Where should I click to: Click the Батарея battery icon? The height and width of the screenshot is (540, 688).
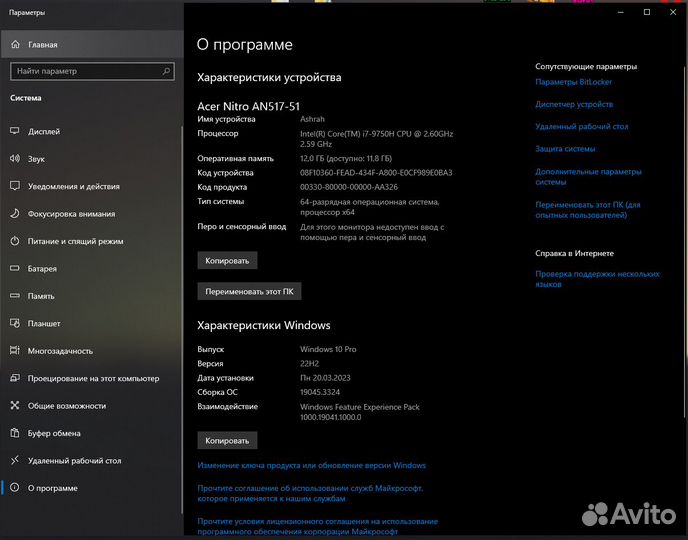tap(15, 268)
